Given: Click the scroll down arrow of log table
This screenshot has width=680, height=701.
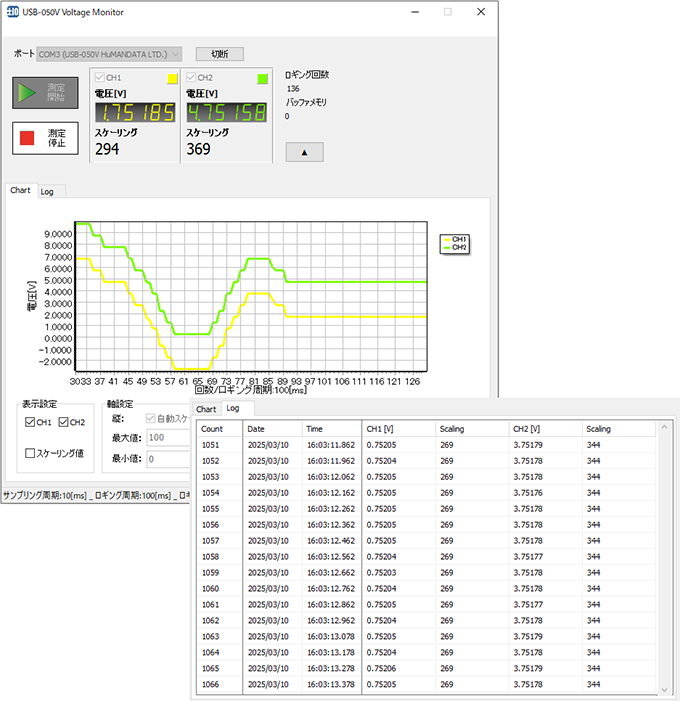Looking at the screenshot, I should pyautogui.click(x=664, y=689).
